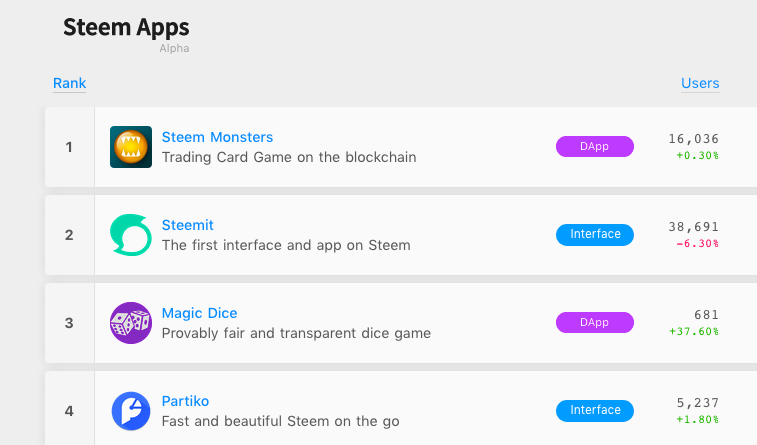
Task: Open the Partiko app link
Action: tap(185, 401)
